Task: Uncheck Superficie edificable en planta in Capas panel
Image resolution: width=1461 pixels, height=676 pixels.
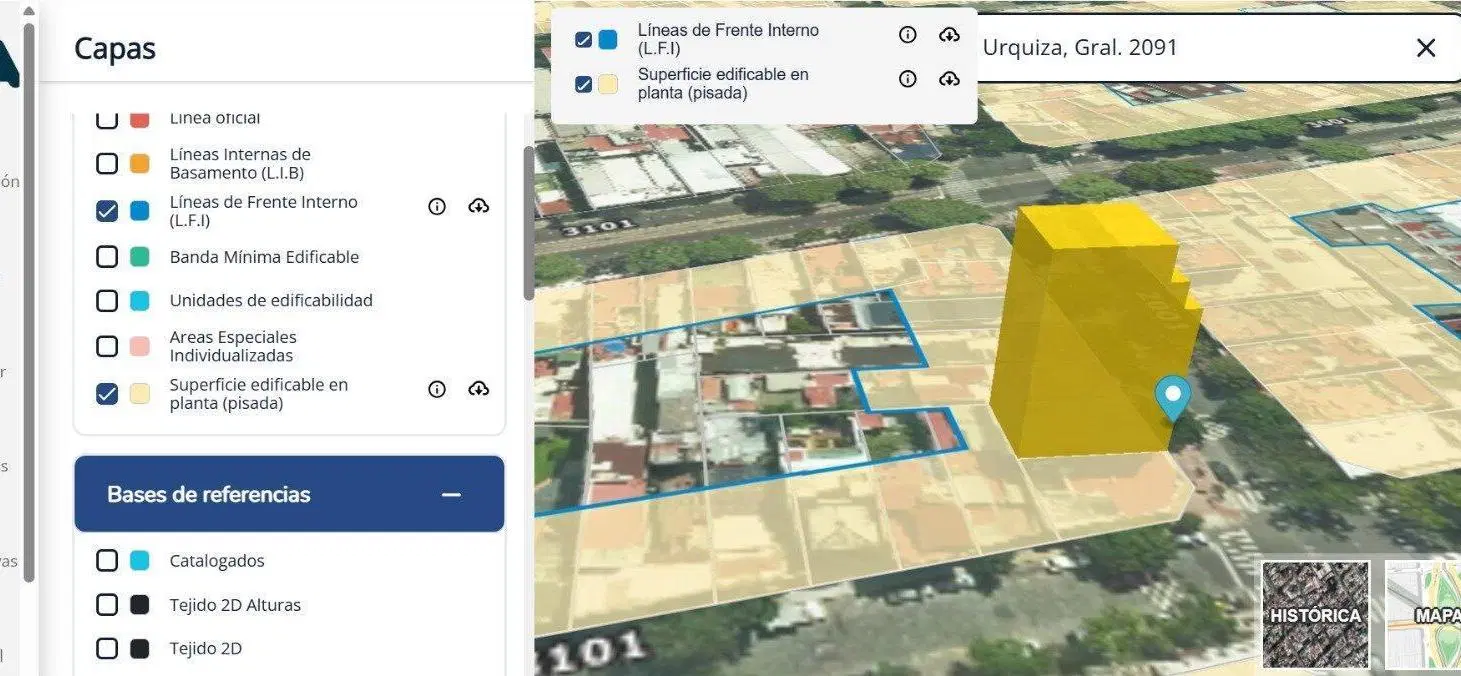Action: (106, 394)
